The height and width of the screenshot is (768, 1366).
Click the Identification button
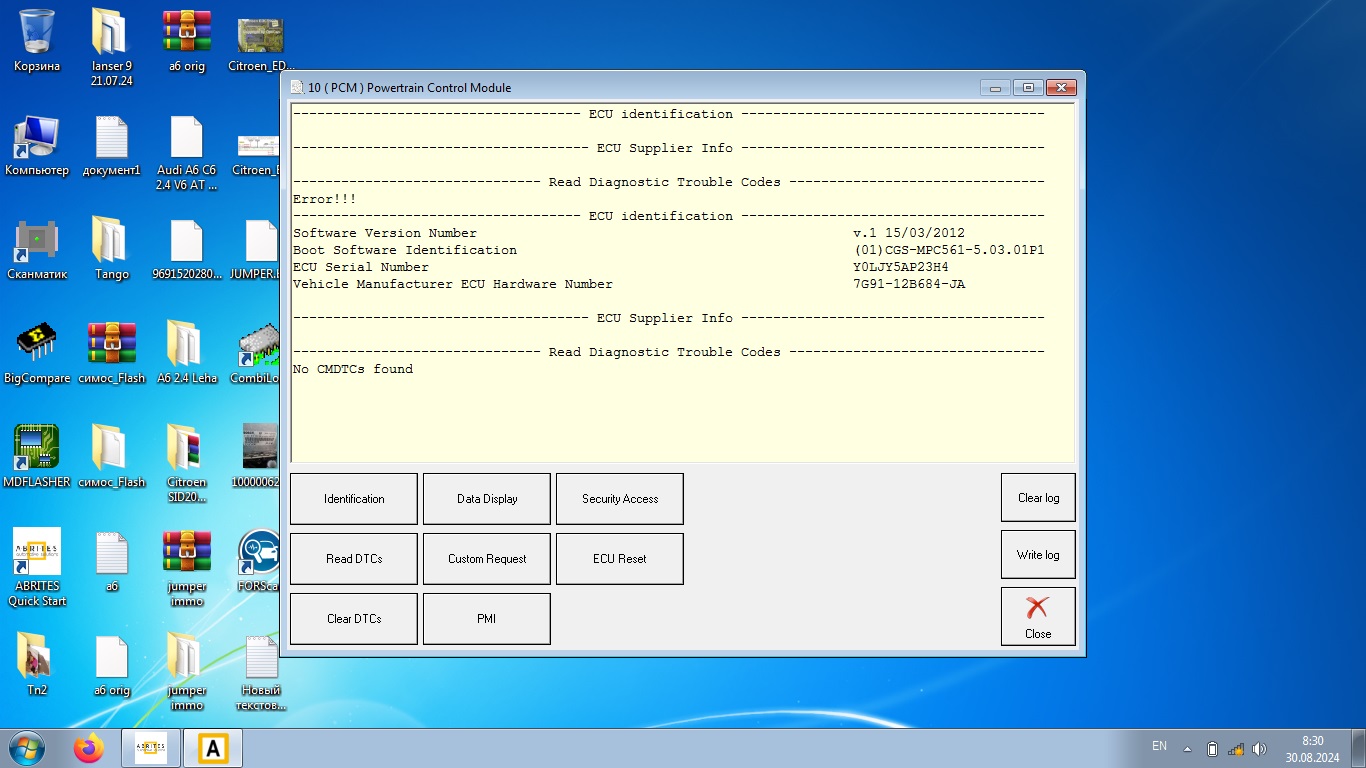pos(353,499)
